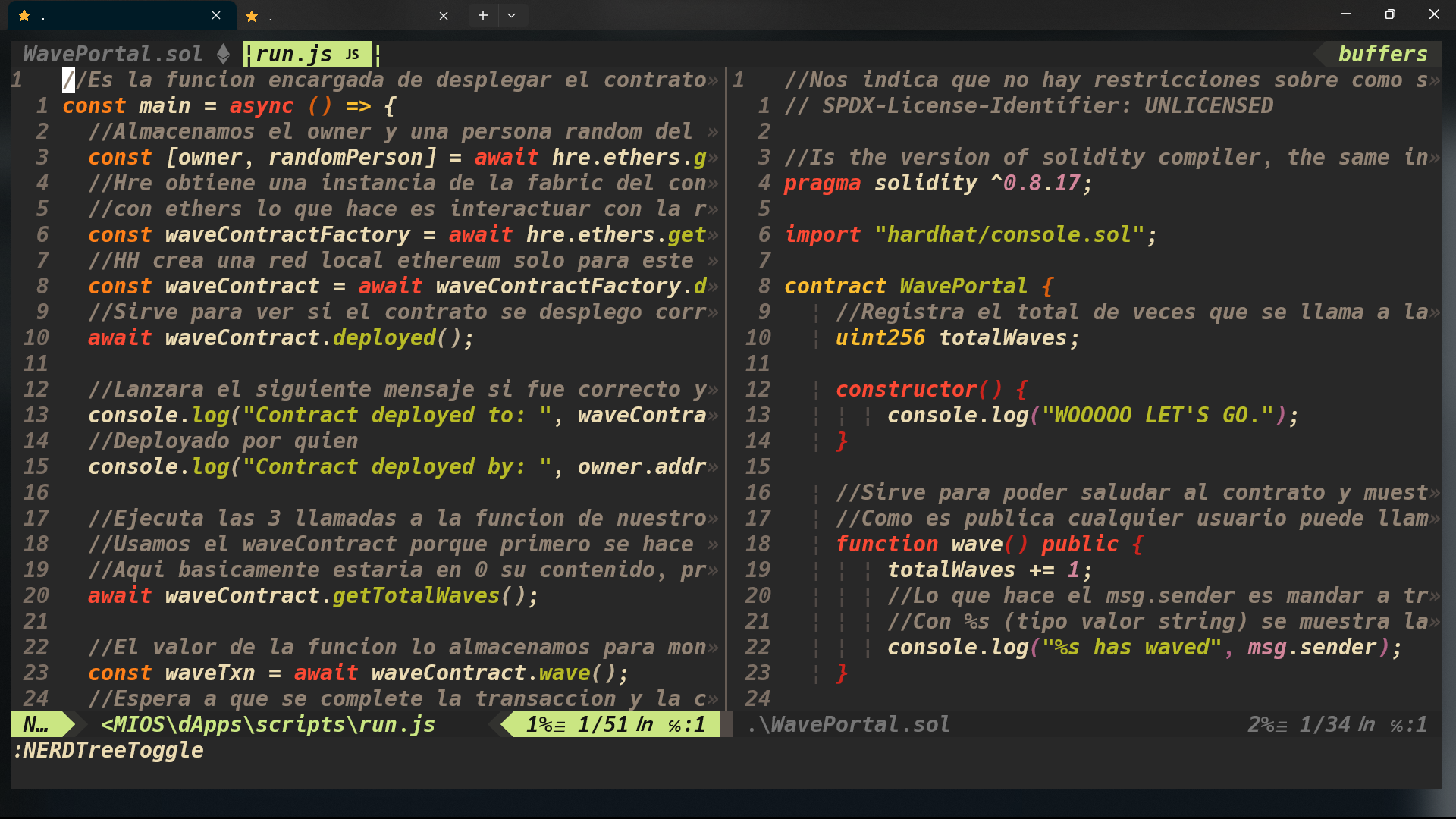Switch to the WavePortal.sol buffer tab
The image size is (1456, 819).
tap(113, 54)
